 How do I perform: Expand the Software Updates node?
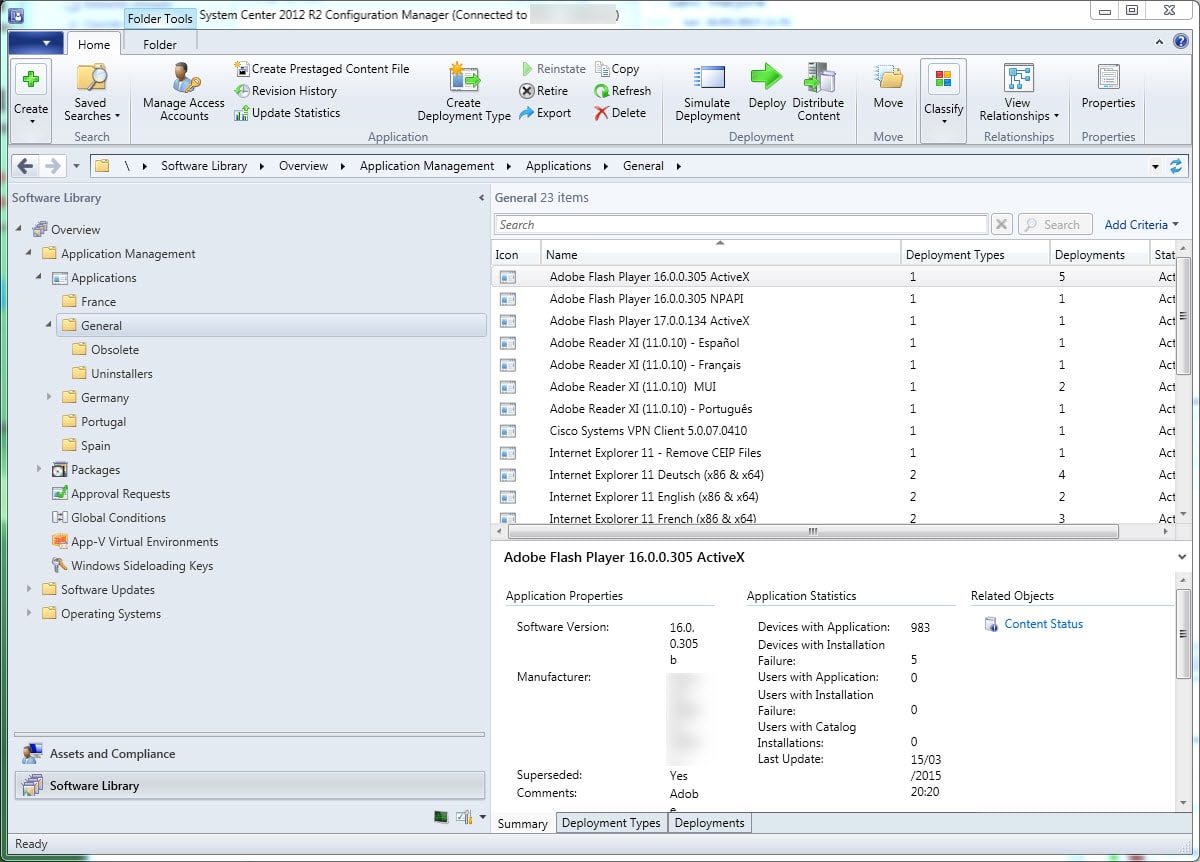pos(29,589)
